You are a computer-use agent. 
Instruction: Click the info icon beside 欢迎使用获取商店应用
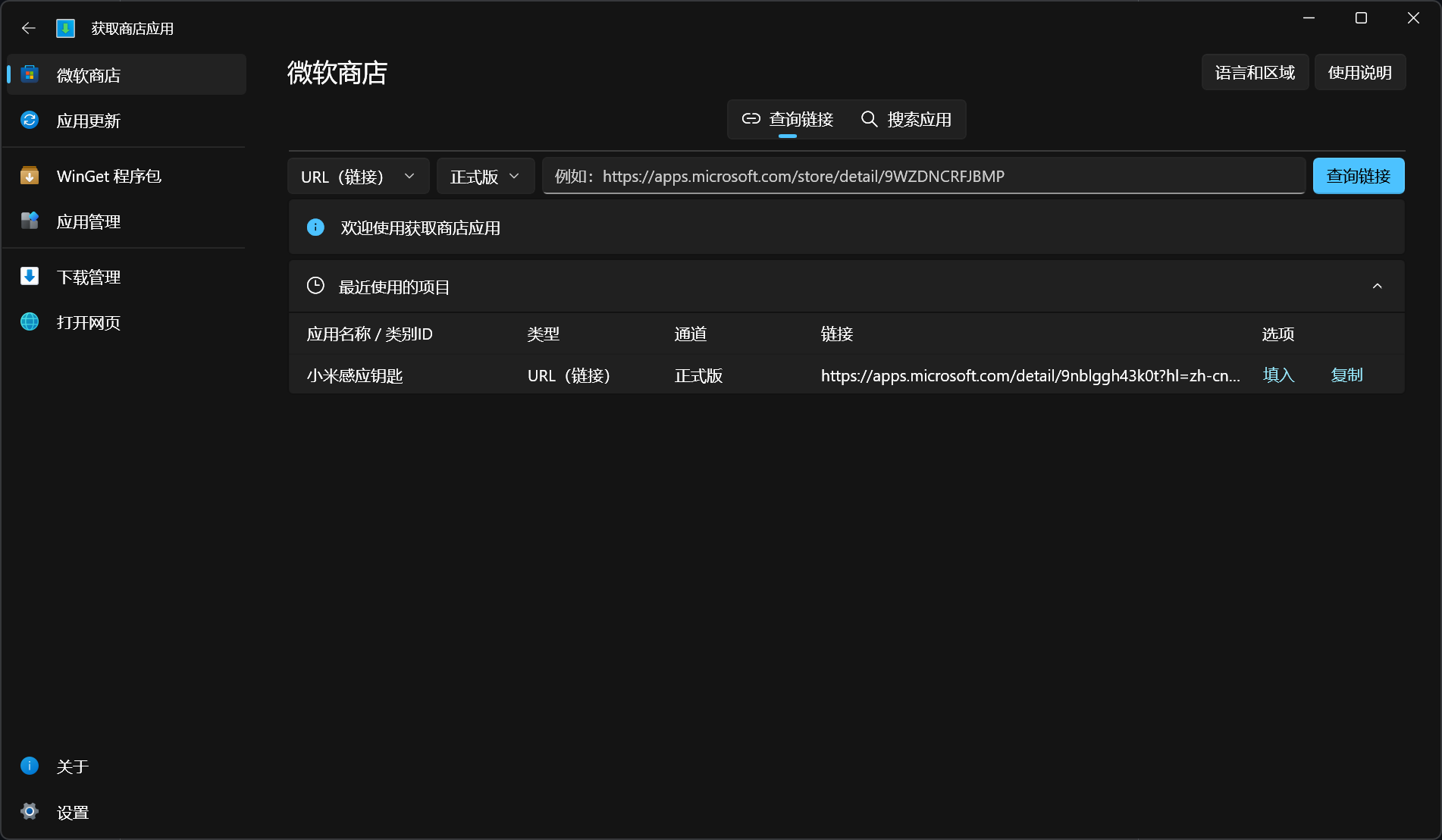coord(315,227)
